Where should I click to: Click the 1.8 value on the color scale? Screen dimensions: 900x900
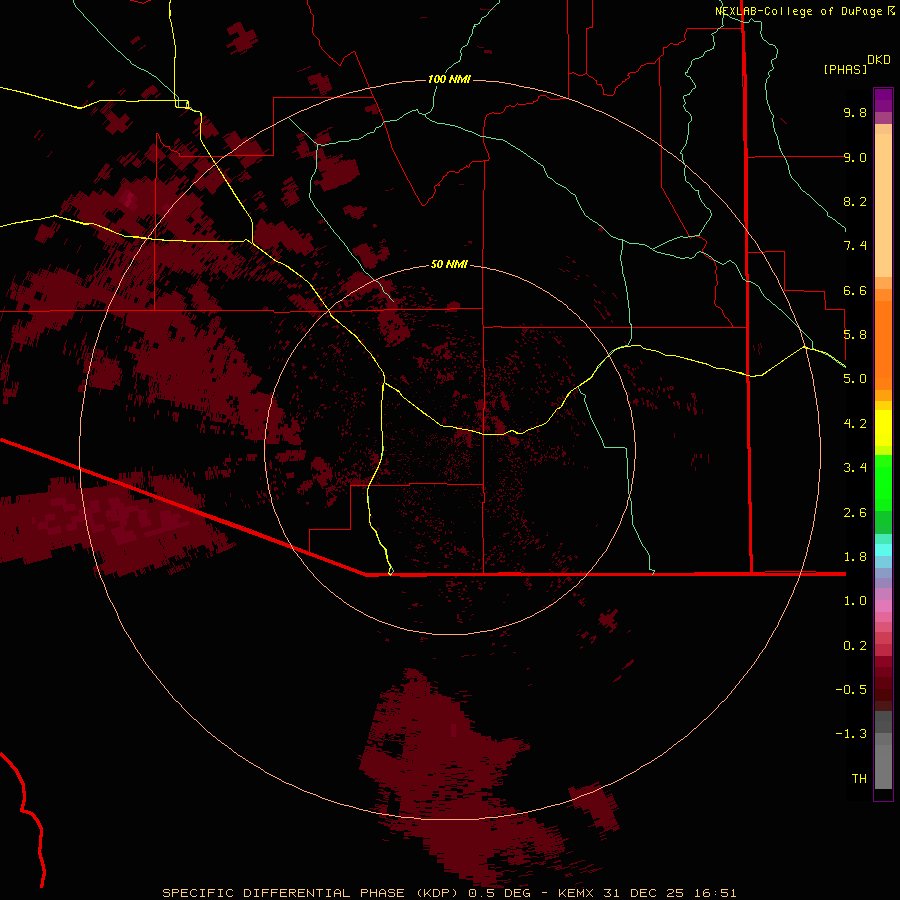[855, 557]
